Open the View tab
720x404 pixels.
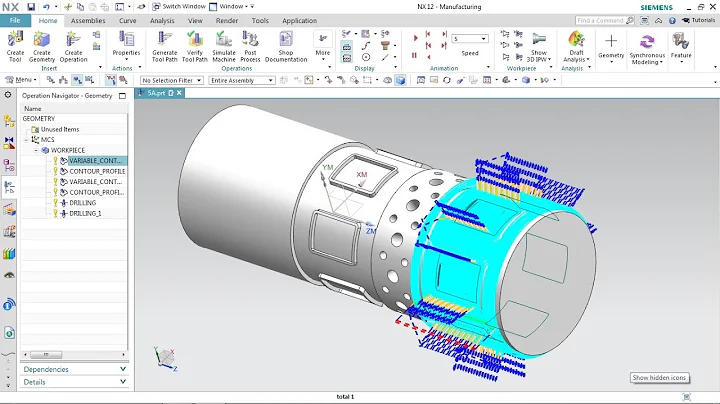pos(195,21)
